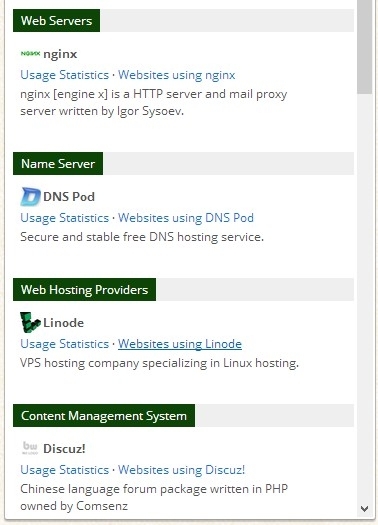Open Websites using Linode link

(180, 344)
